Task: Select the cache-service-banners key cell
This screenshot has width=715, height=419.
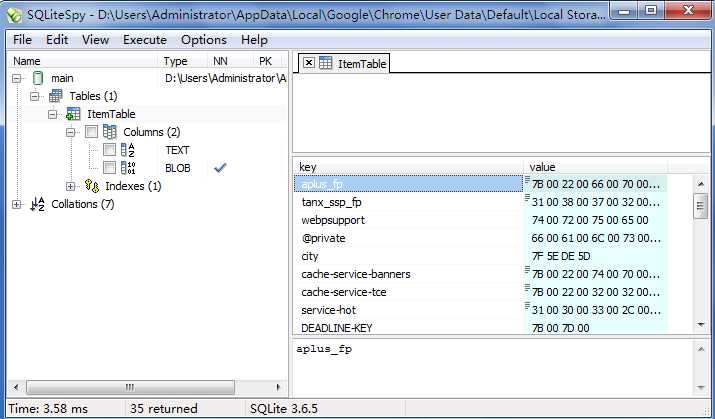Action: (409, 274)
